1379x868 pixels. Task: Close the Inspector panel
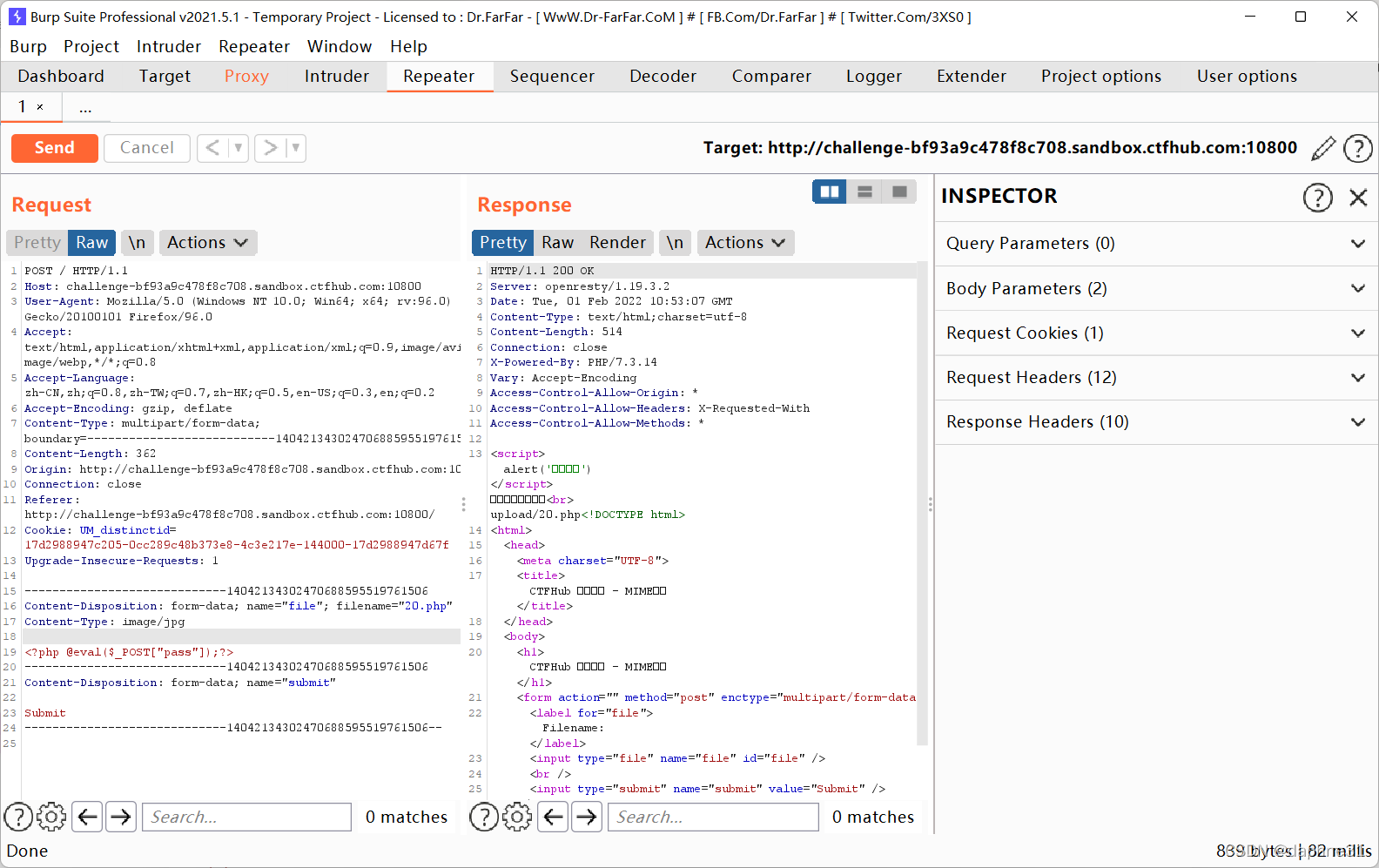(x=1358, y=198)
